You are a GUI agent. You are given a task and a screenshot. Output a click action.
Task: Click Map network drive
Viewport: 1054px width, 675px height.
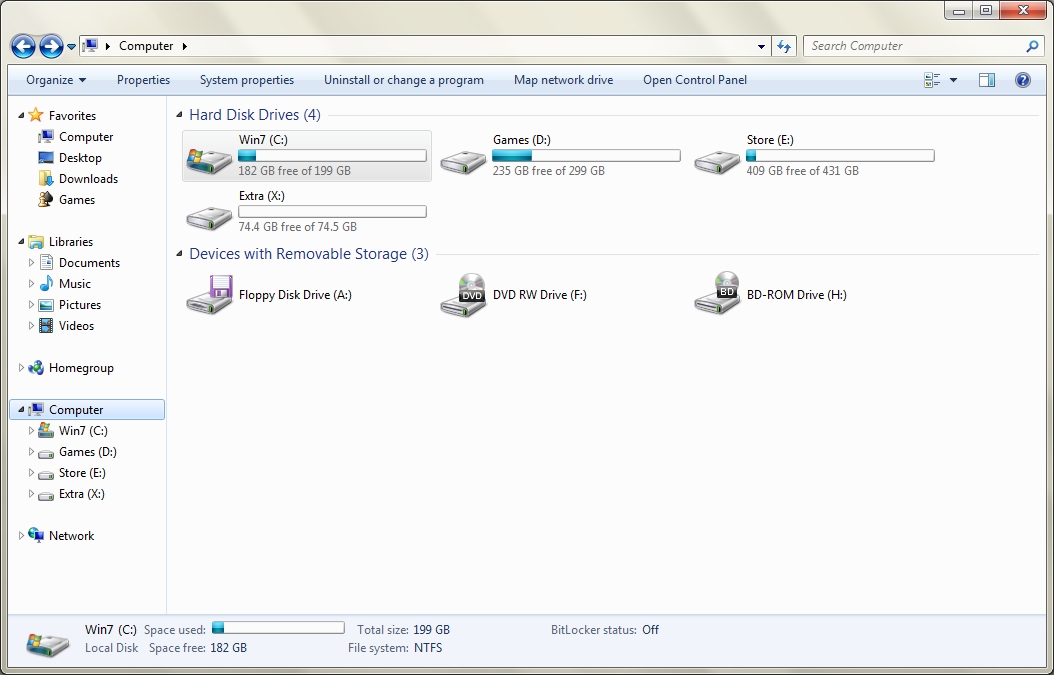[563, 80]
